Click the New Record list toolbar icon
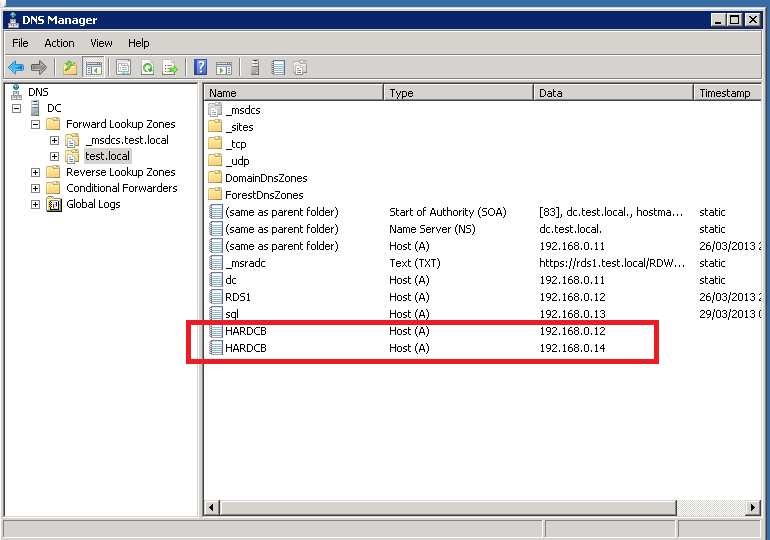Image resolution: width=770 pixels, height=540 pixels. [x=278, y=67]
